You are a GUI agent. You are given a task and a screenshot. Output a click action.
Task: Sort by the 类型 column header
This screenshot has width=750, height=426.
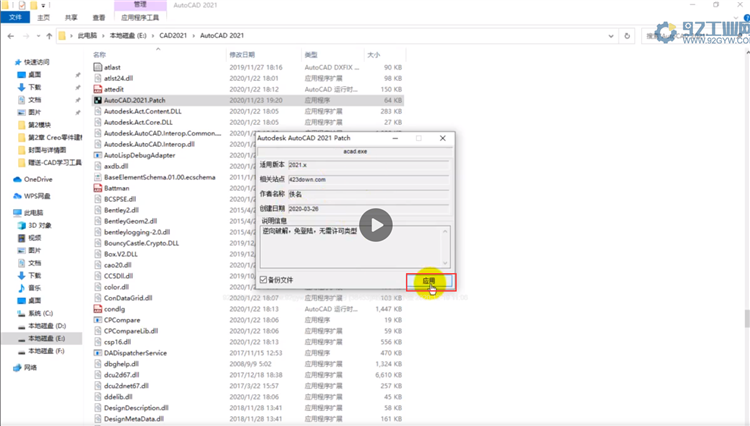pos(311,55)
